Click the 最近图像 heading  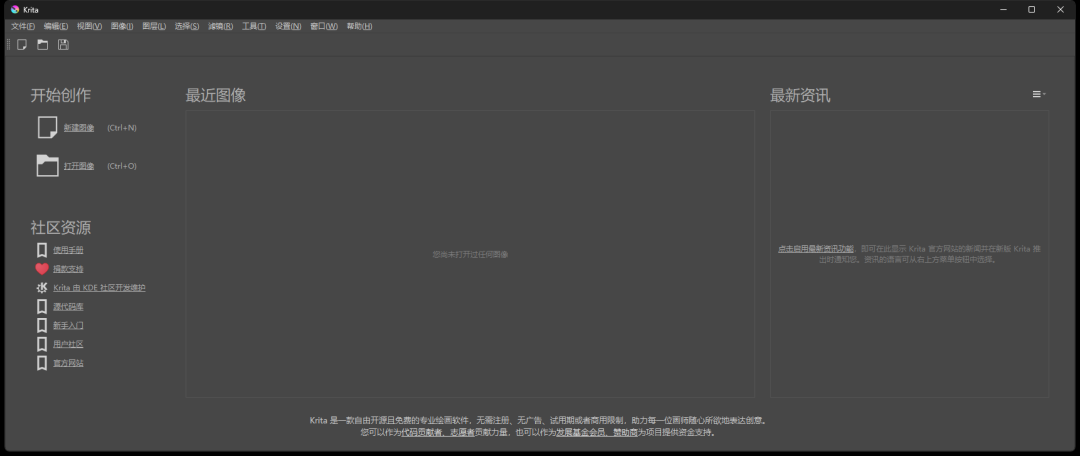216,95
